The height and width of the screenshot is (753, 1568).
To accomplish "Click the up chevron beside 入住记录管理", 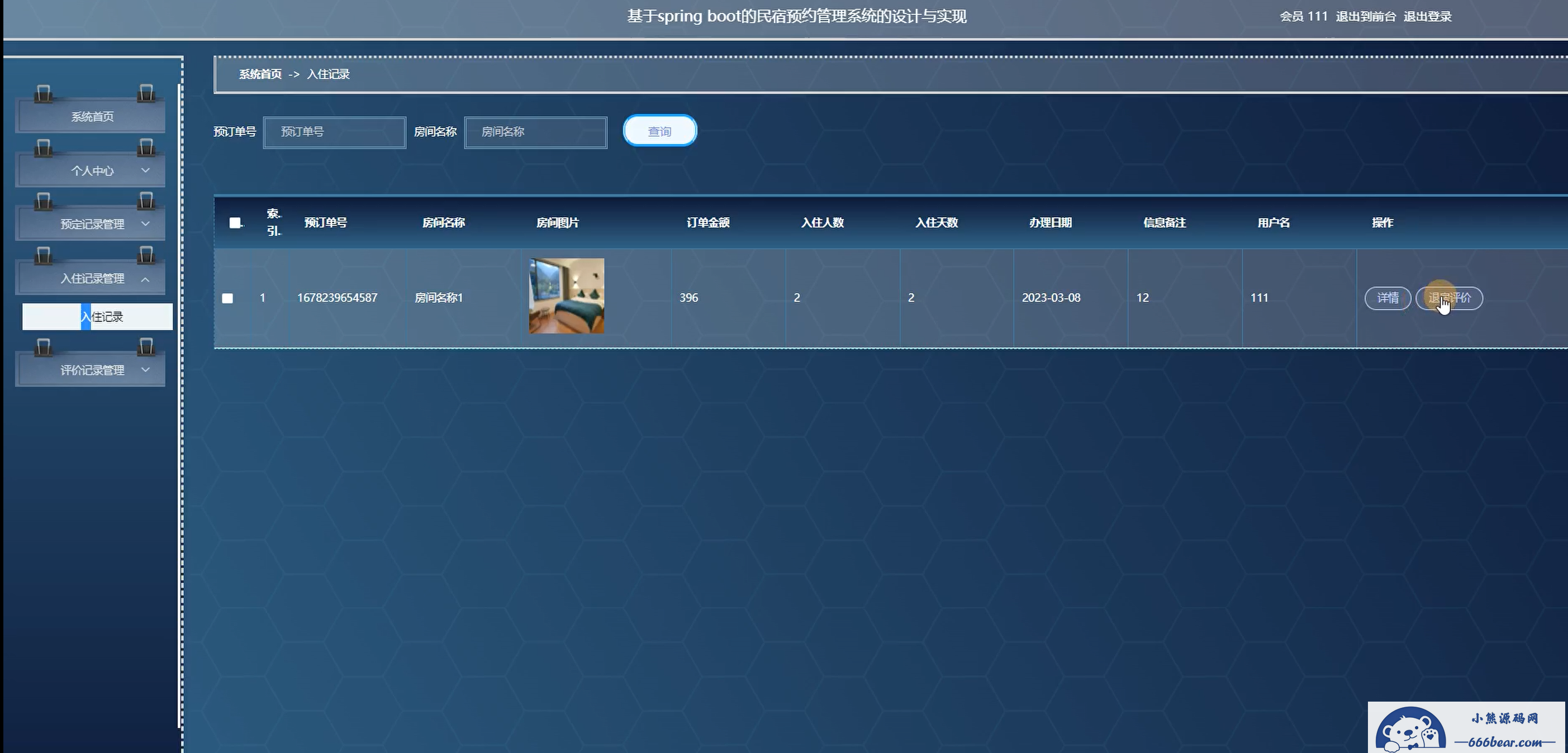I will click(x=145, y=279).
